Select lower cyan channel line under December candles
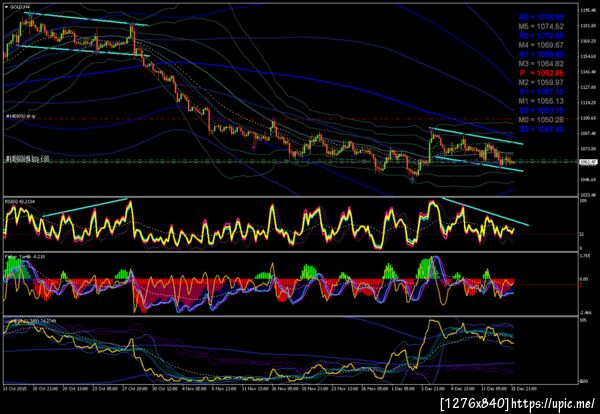600x414 pixels. (x=479, y=163)
